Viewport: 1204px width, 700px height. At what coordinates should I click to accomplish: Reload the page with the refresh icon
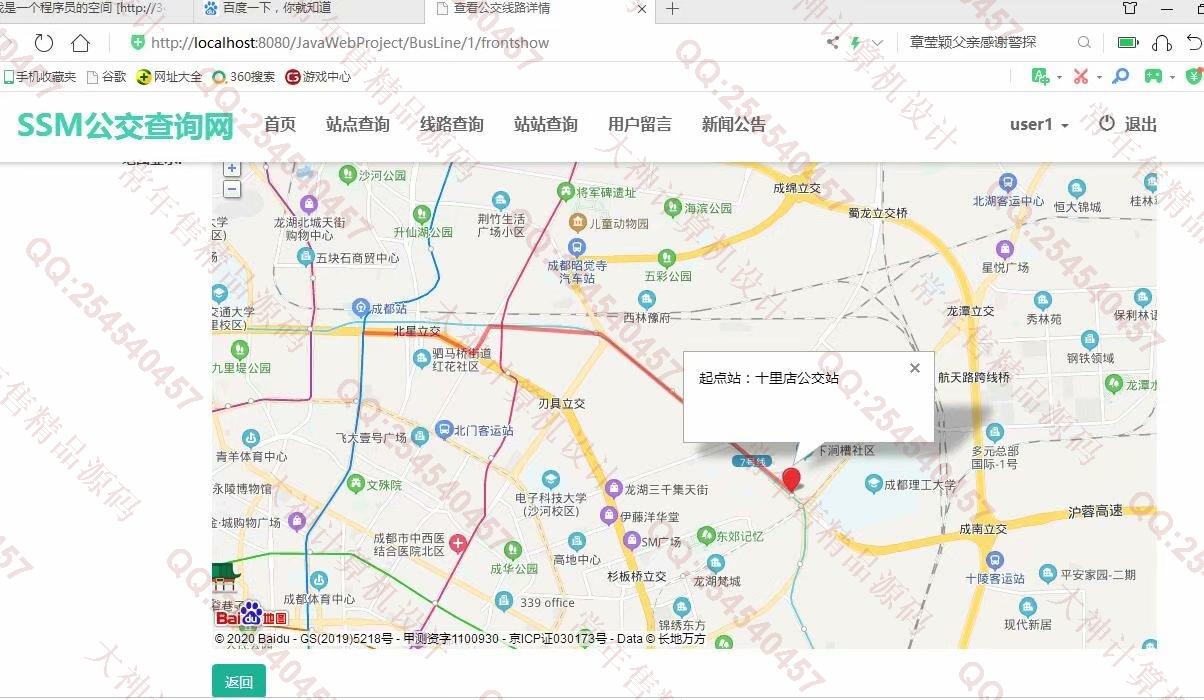point(43,43)
